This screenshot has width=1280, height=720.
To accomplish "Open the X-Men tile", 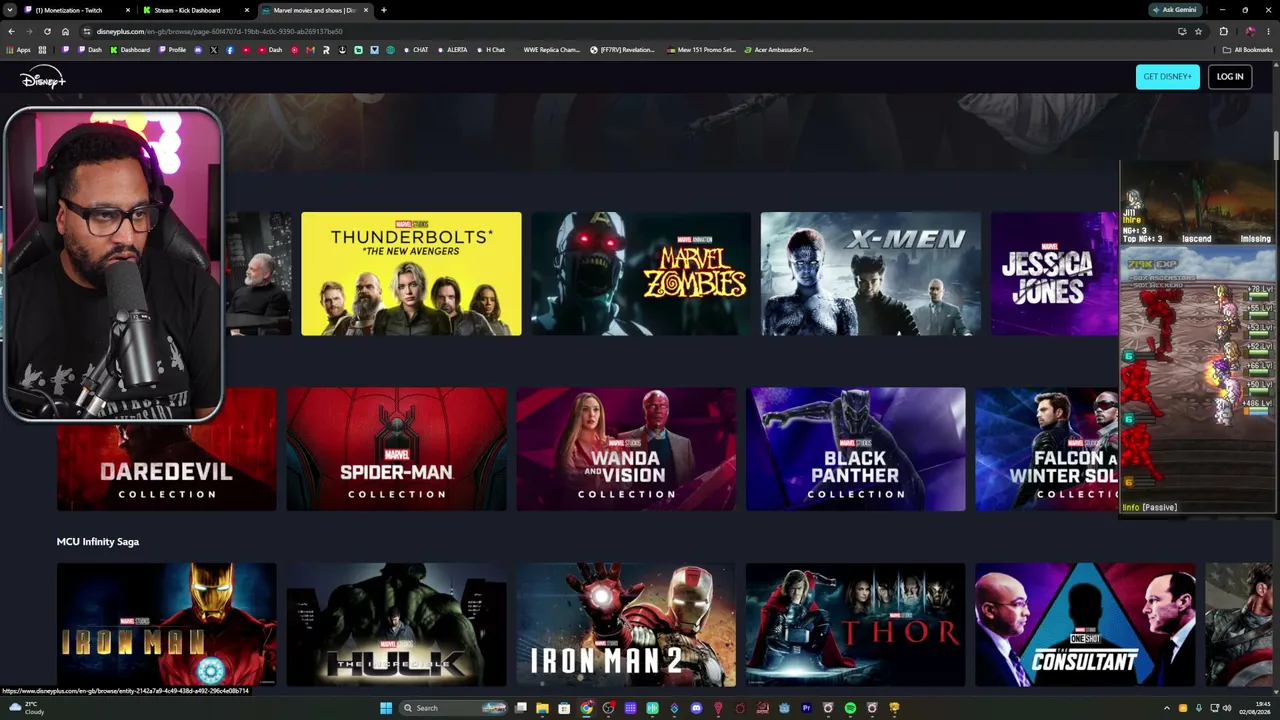I will pyautogui.click(x=871, y=273).
